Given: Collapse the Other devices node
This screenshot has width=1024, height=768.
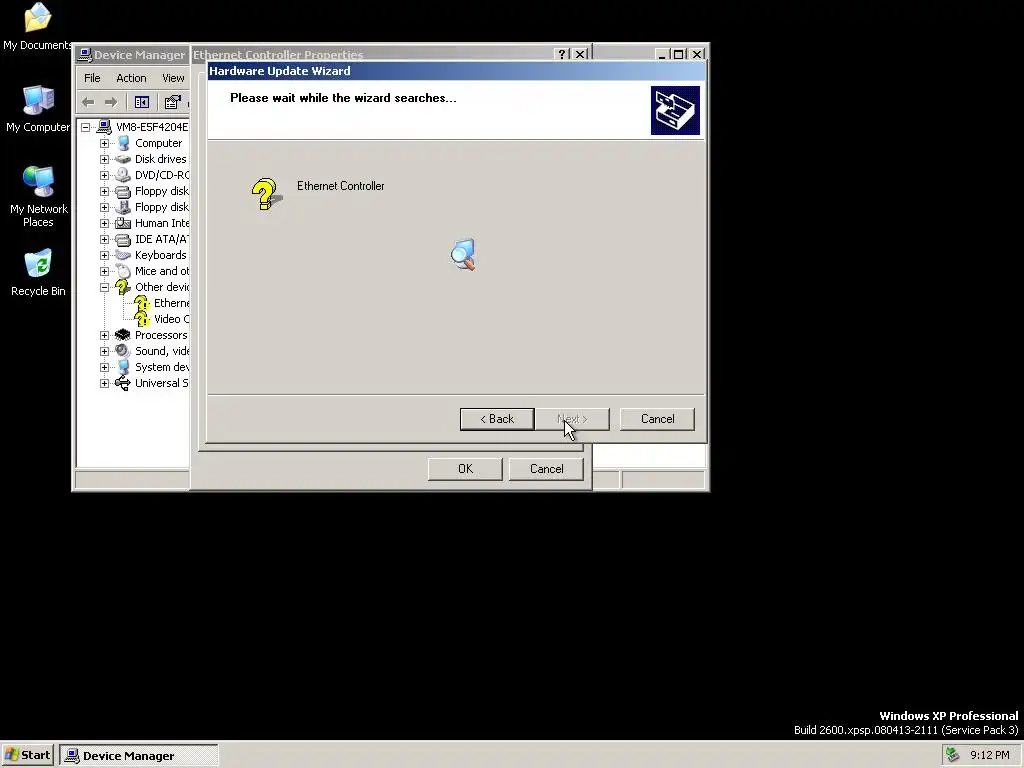Looking at the screenshot, I should 104,287.
